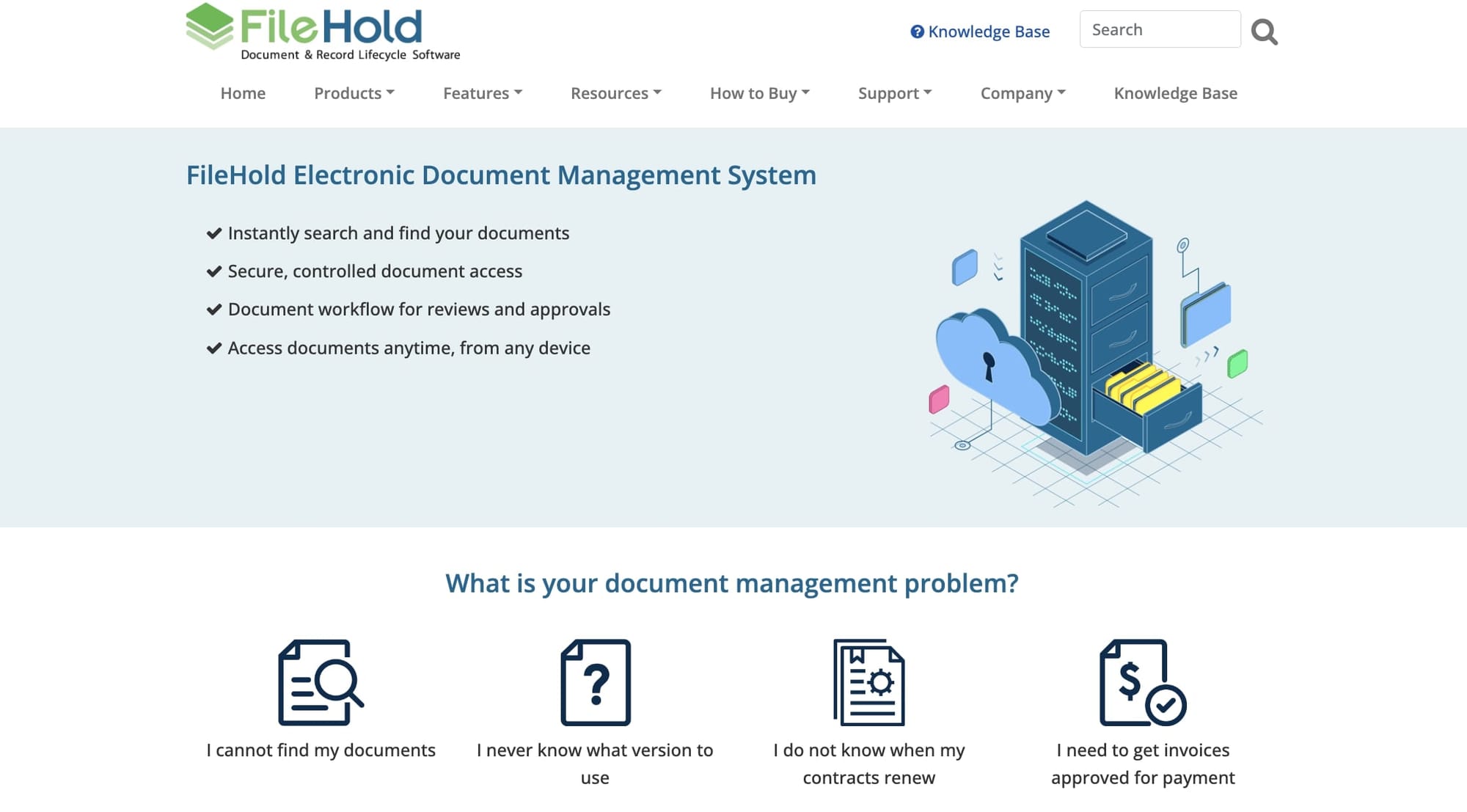This screenshot has width=1467, height=812.
Task: Click the blue question mark help icon
Action: tap(917, 32)
